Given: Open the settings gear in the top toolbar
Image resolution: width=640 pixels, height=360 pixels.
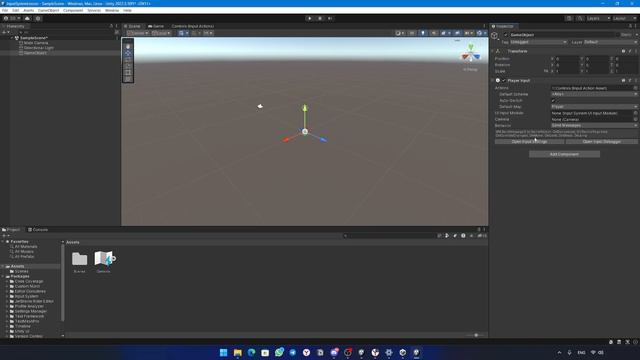Looking at the screenshot, I should click(38, 18).
